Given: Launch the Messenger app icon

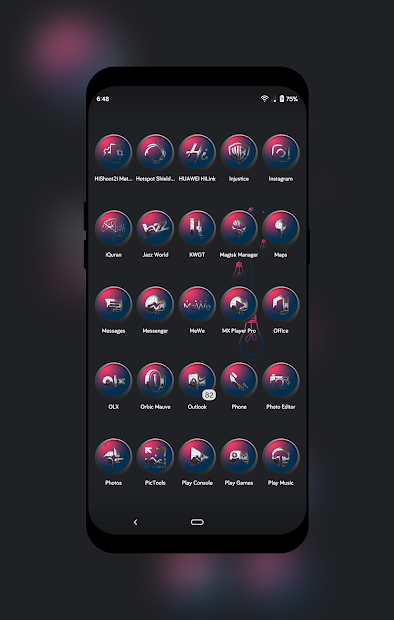Looking at the screenshot, I should click(x=155, y=304).
